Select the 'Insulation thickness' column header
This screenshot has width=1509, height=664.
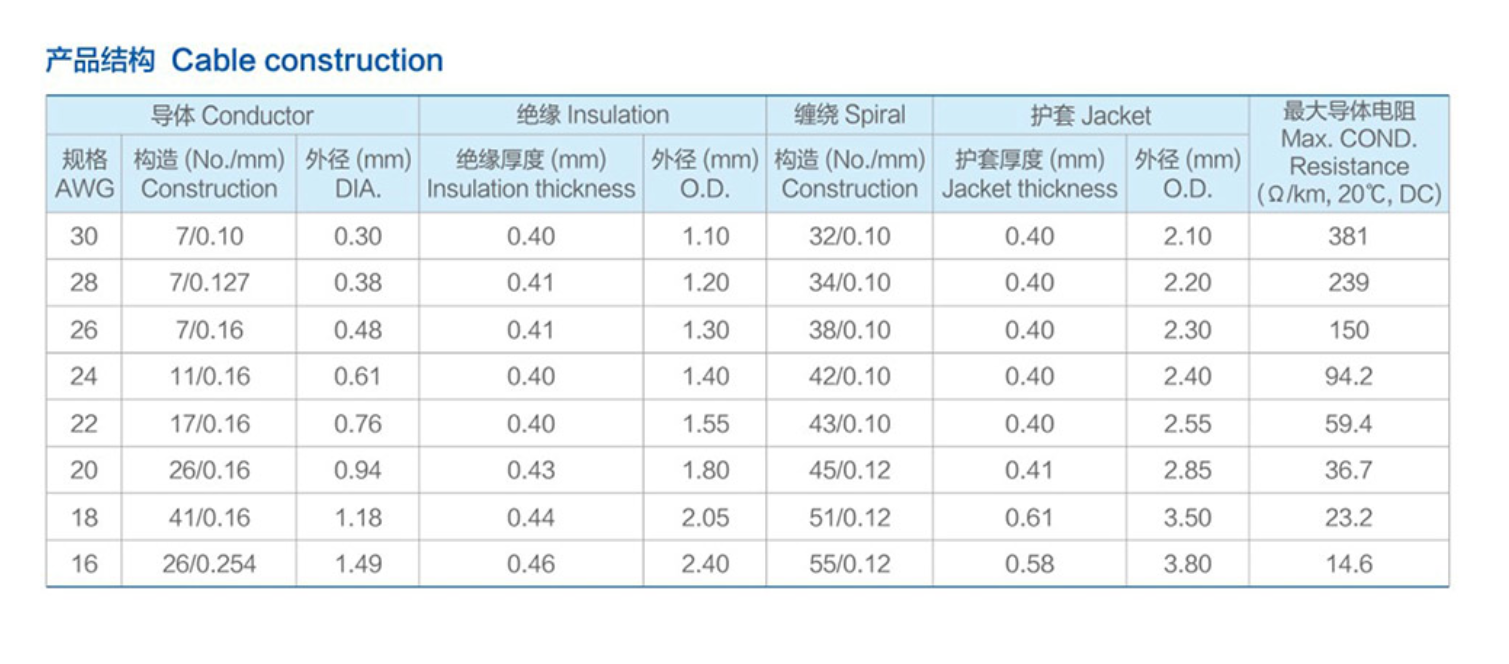tap(531, 174)
